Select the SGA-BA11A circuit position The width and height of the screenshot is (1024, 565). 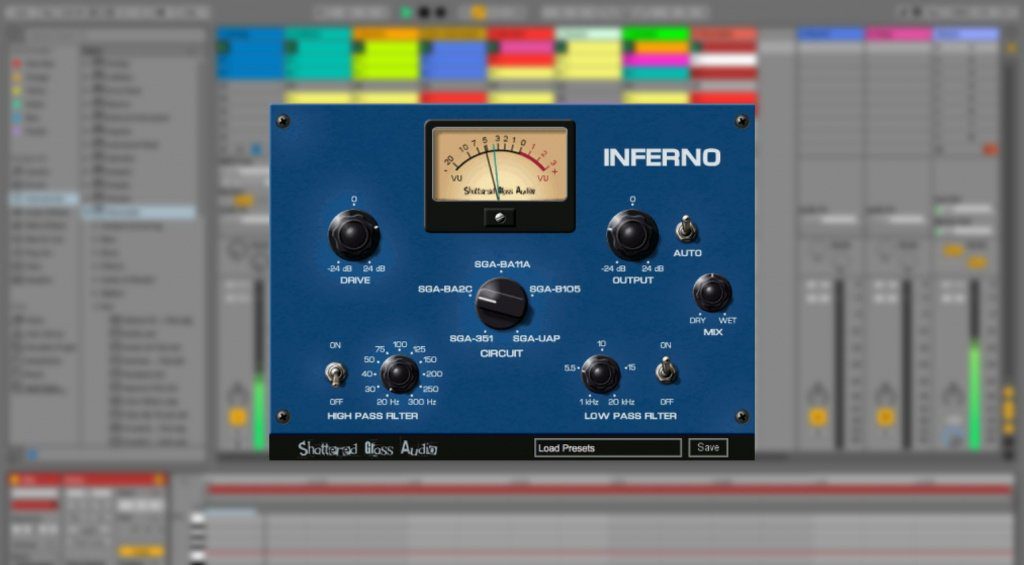(x=502, y=265)
